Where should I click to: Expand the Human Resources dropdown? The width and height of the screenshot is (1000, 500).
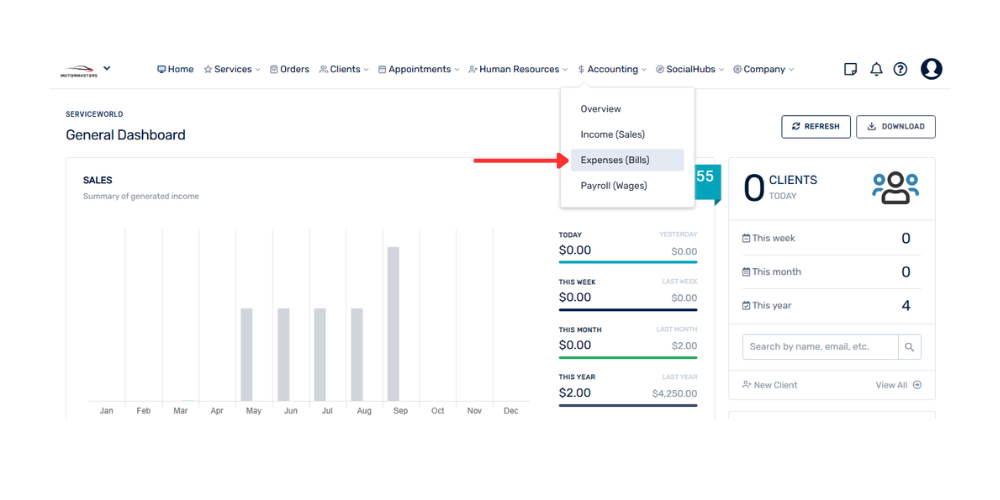click(x=518, y=69)
